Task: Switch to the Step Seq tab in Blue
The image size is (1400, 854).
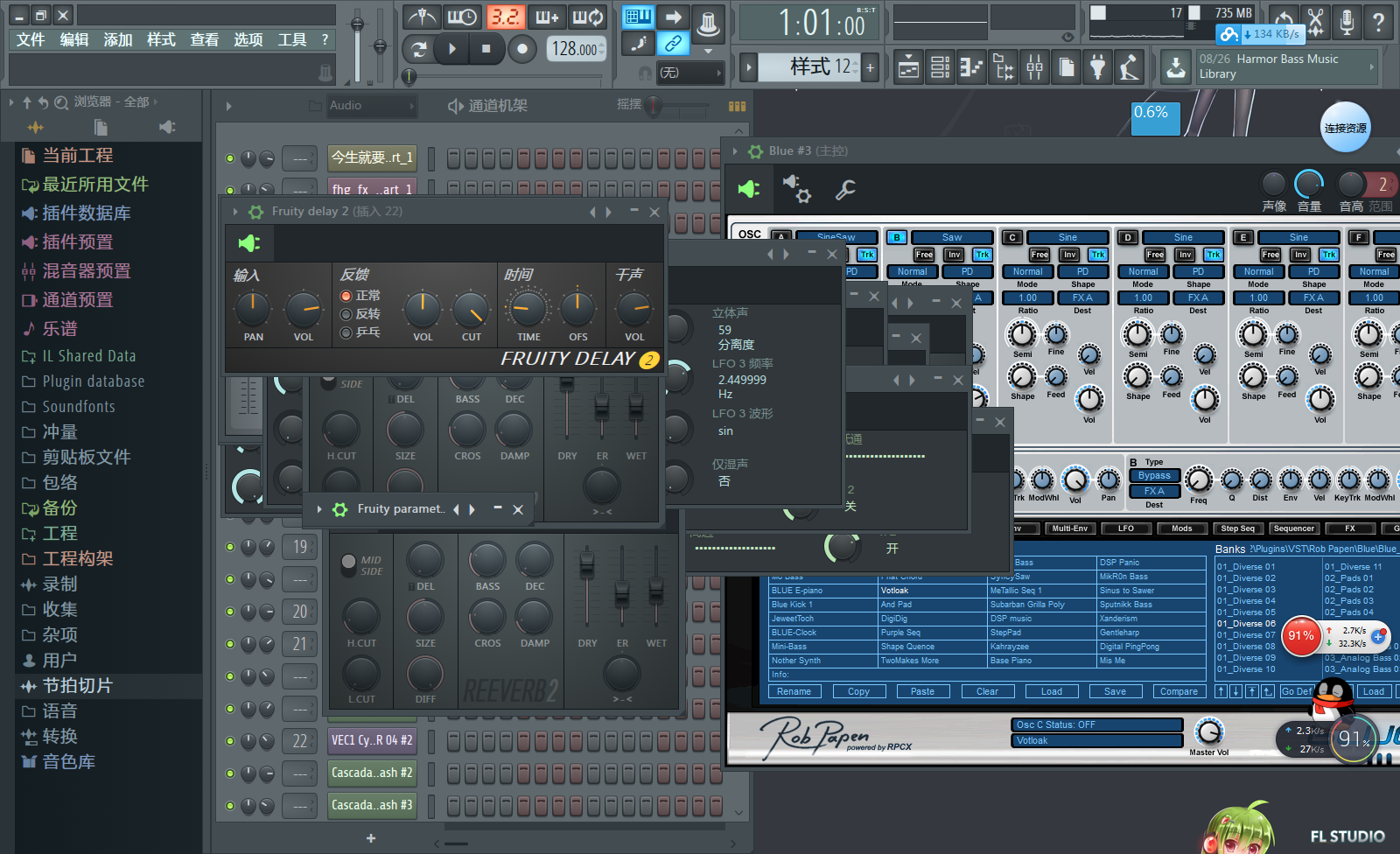Action: pos(1237,528)
